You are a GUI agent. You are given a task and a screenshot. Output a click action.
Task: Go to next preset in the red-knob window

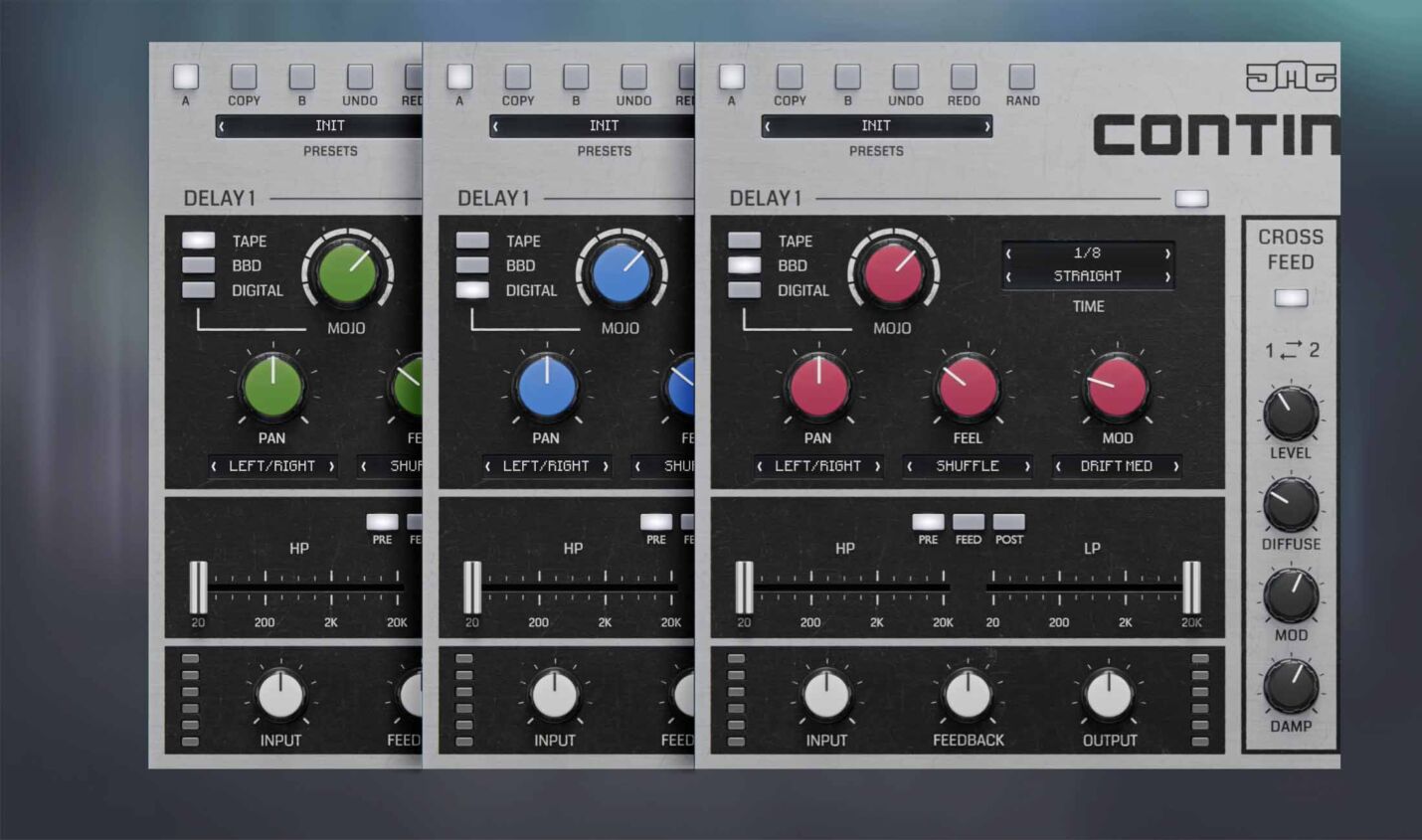point(986,126)
